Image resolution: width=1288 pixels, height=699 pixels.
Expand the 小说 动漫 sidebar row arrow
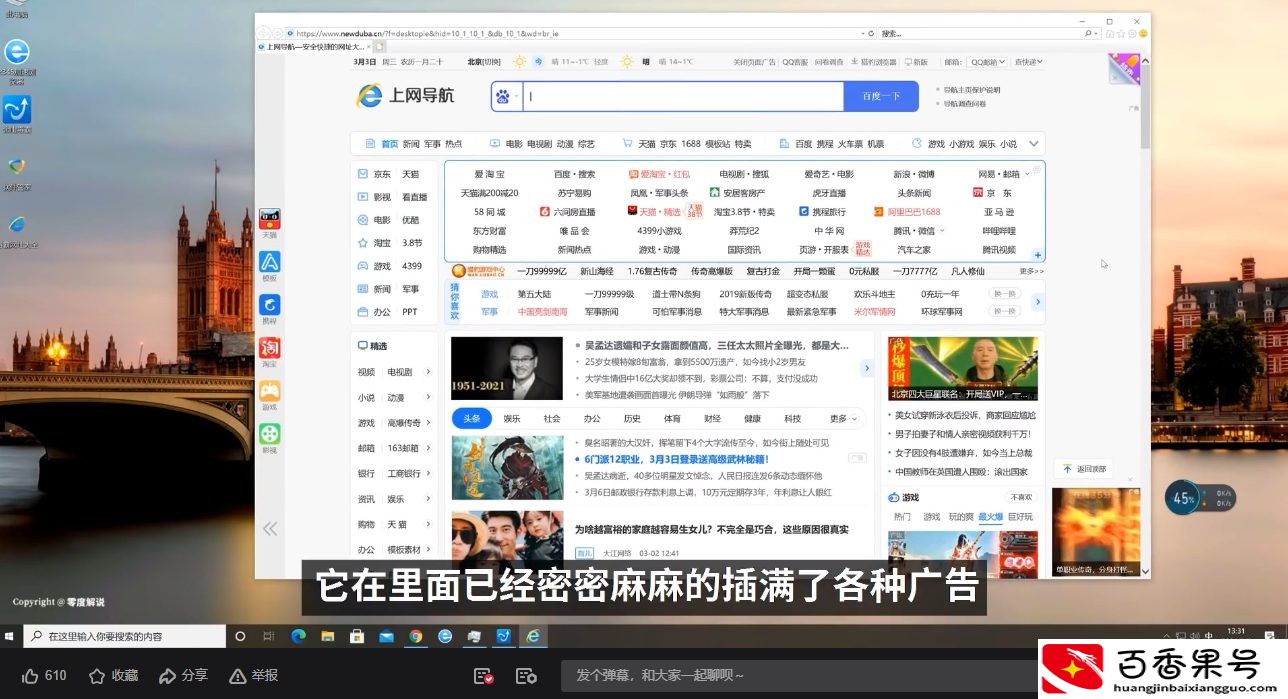428,397
